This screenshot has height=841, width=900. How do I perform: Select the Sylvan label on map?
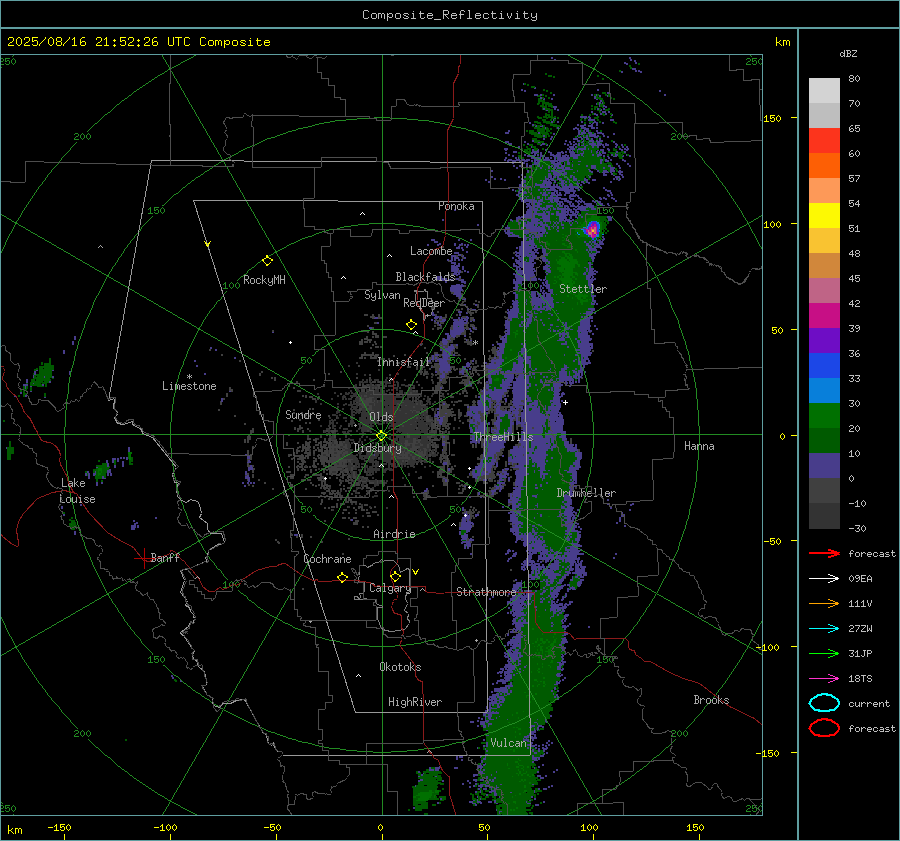coord(382,295)
